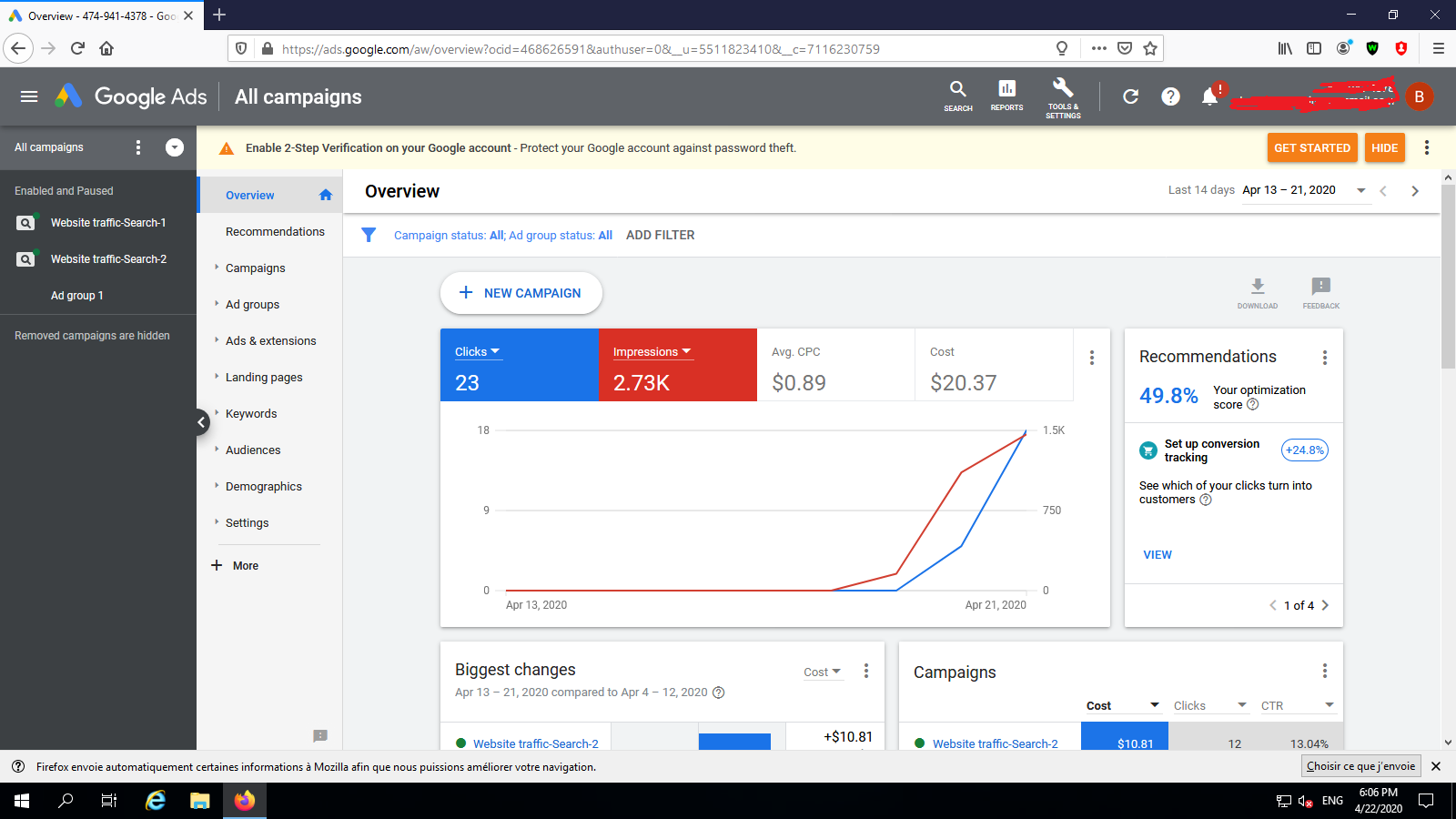Image resolution: width=1456 pixels, height=819 pixels.
Task: Open Recommendations in the navigation menu
Action: 275,231
